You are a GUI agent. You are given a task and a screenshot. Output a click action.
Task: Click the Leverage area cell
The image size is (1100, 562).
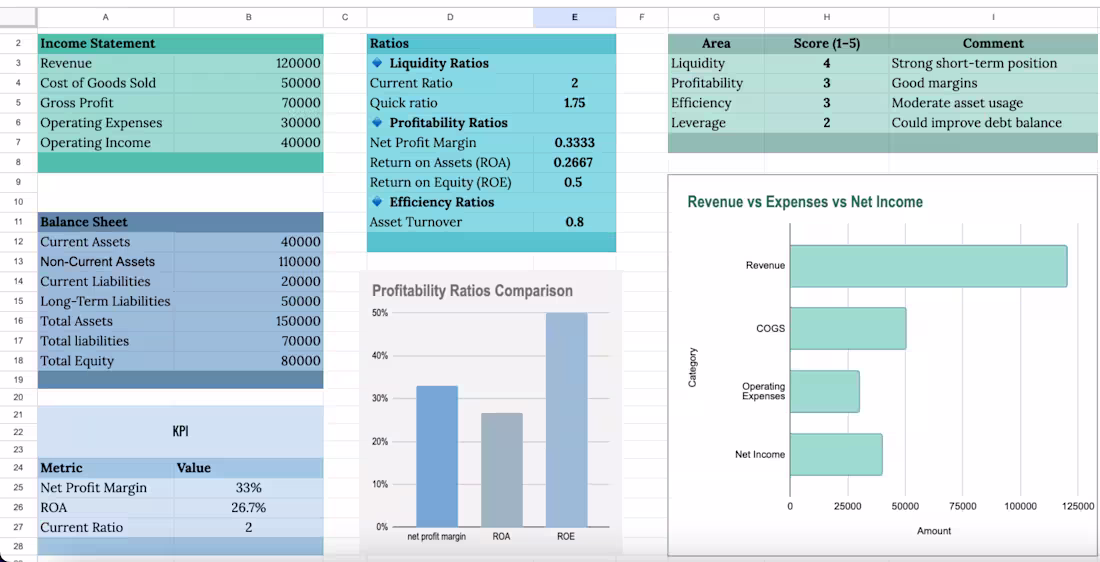[x=716, y=123]
